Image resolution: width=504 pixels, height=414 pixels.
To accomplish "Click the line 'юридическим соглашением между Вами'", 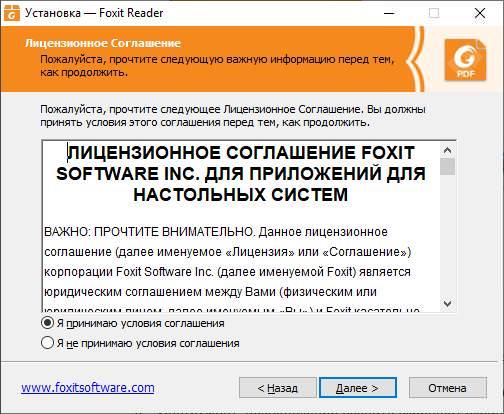I will (x=210, y=292).
